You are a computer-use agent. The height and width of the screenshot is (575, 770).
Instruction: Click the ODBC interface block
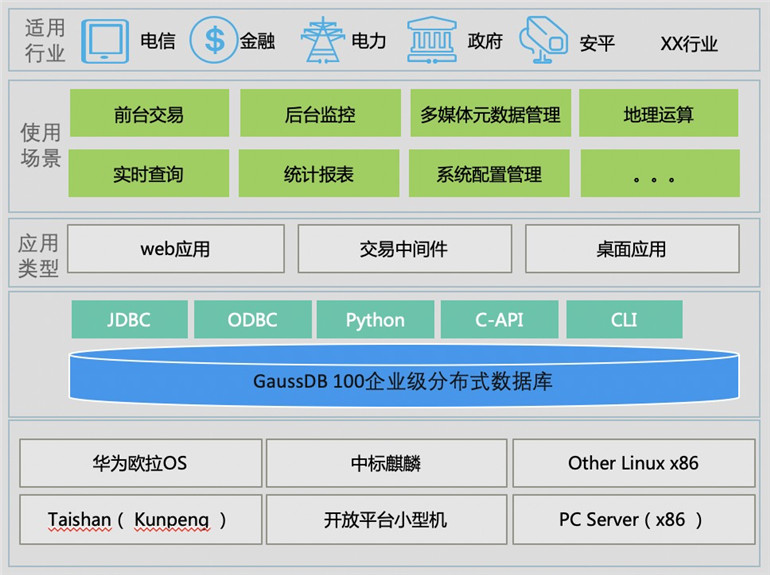click(253, 320)
